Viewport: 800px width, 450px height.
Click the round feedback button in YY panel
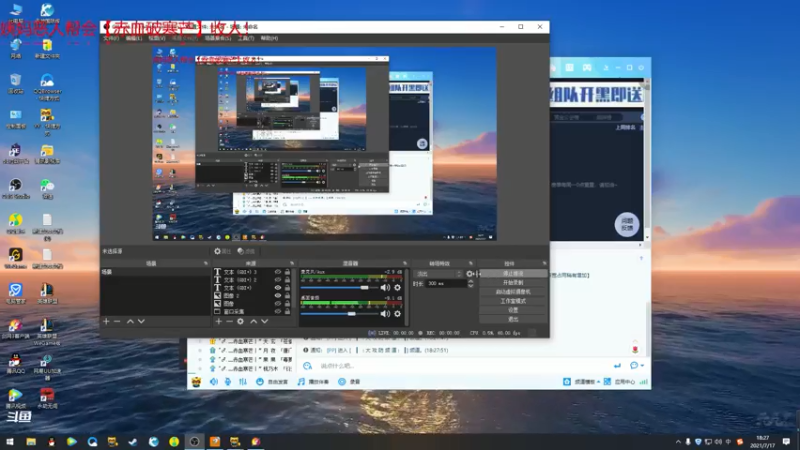click(x=627, y=224)
